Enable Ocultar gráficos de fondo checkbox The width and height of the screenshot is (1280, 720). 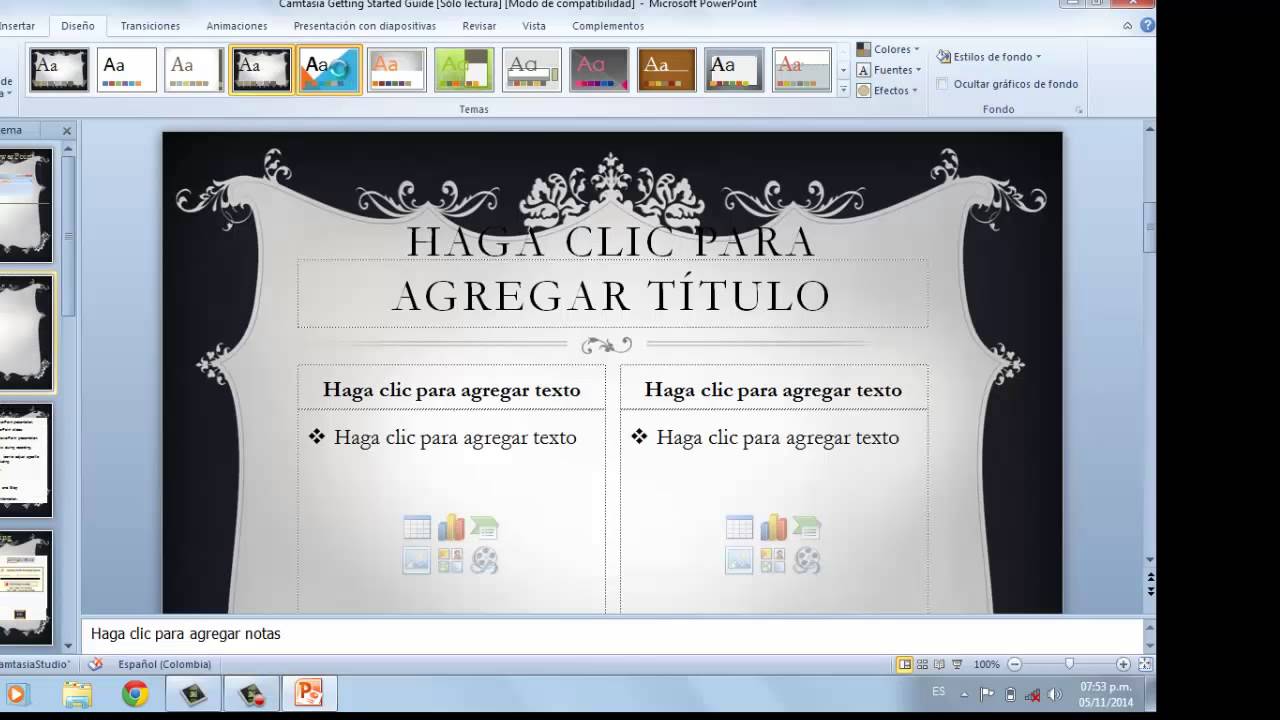[942, 84]
